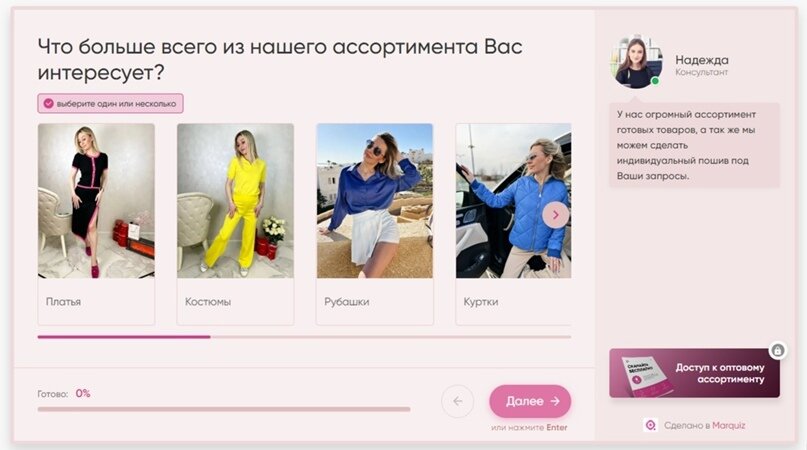Choose the Куртки label option
This screenshot has width=807, height=450.
[481, 302]
